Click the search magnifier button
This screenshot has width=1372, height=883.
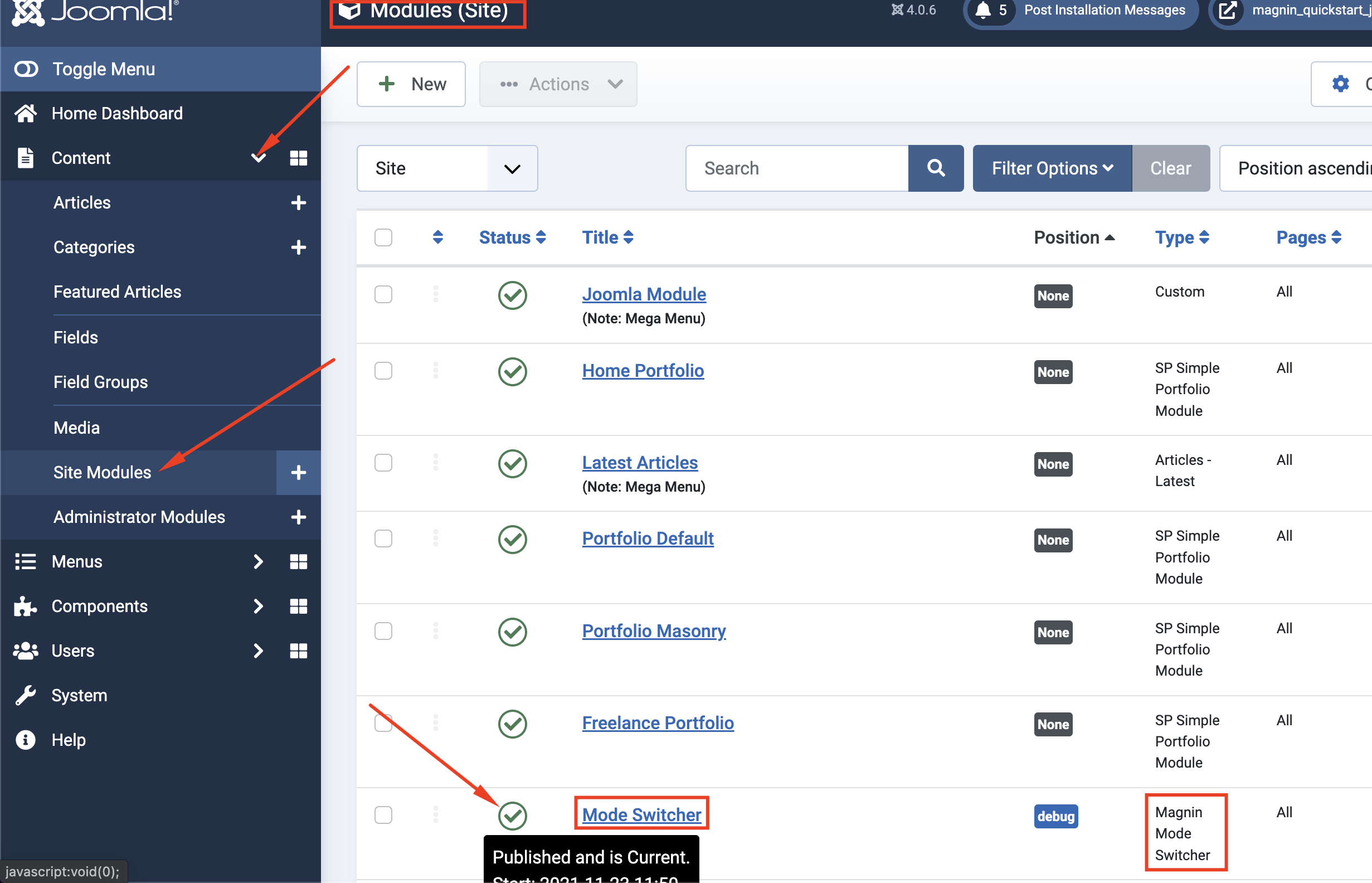click(x=935, y=168)
